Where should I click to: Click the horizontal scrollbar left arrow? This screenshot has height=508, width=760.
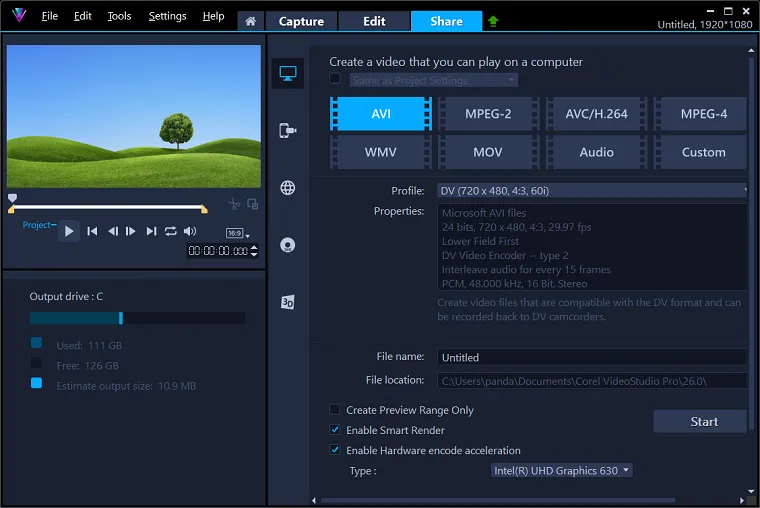(x=314, y=501)
